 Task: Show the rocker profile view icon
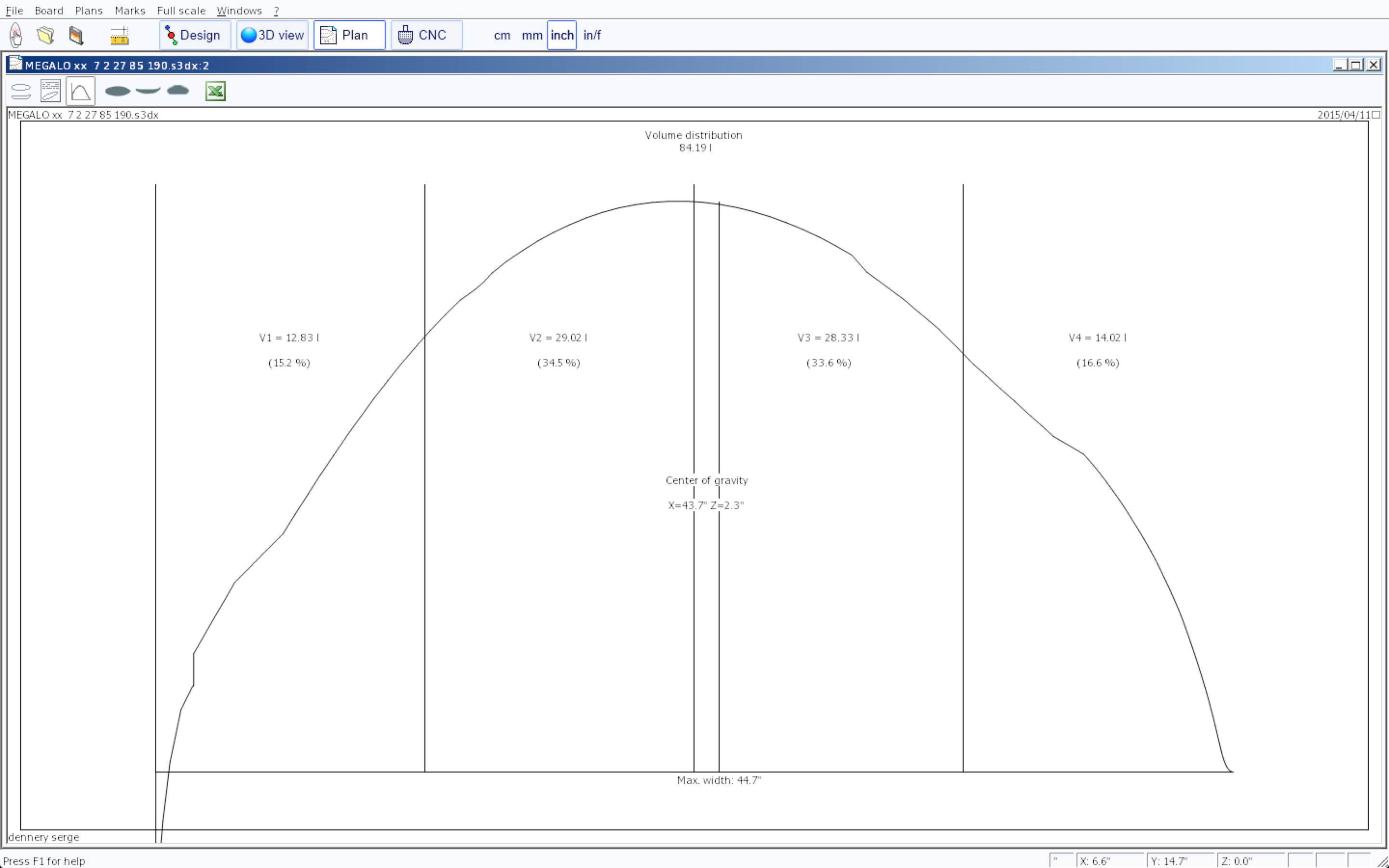pyautogui.click(x=148, y=90)
